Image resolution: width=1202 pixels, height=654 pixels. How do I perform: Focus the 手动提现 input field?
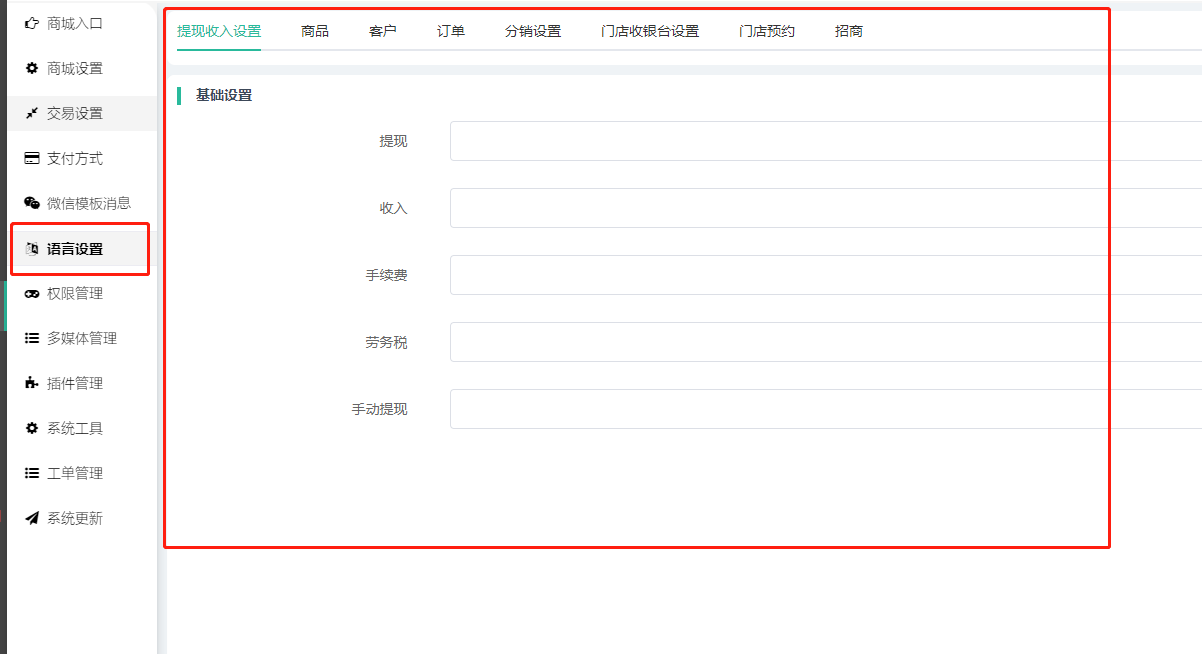click(x=826, y=409)
